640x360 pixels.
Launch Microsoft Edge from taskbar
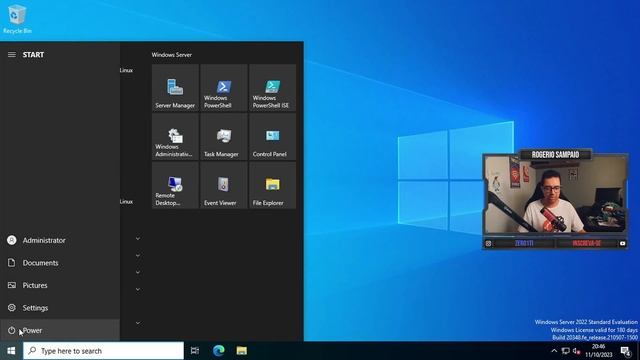[218, 351]
